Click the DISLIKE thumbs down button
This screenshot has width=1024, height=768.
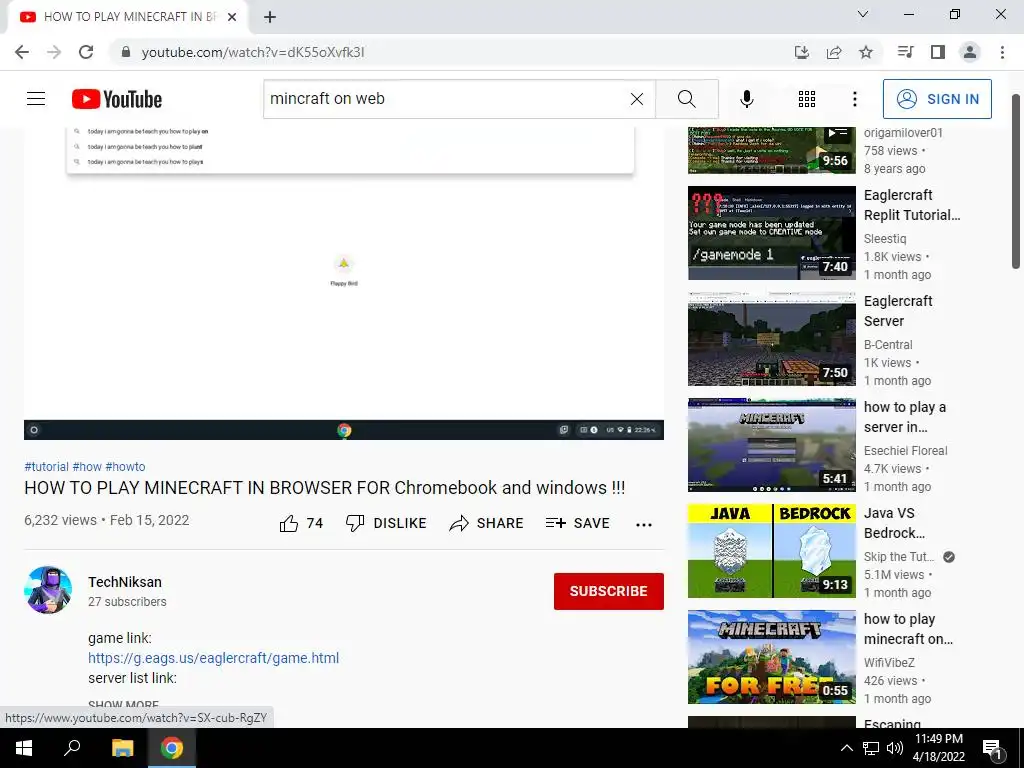(x=386, y=523)
